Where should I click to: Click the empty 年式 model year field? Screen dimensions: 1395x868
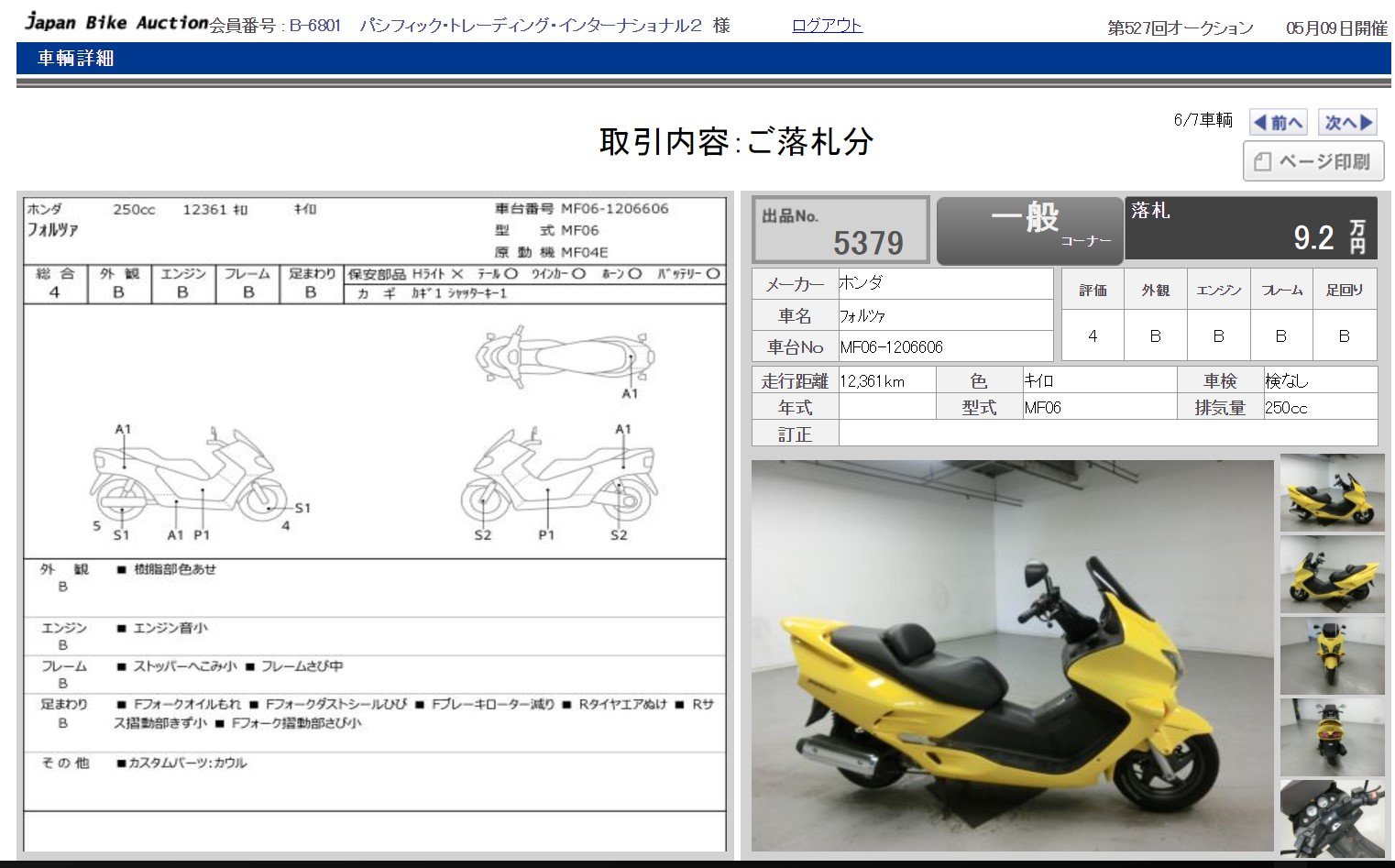click(886, 407)
